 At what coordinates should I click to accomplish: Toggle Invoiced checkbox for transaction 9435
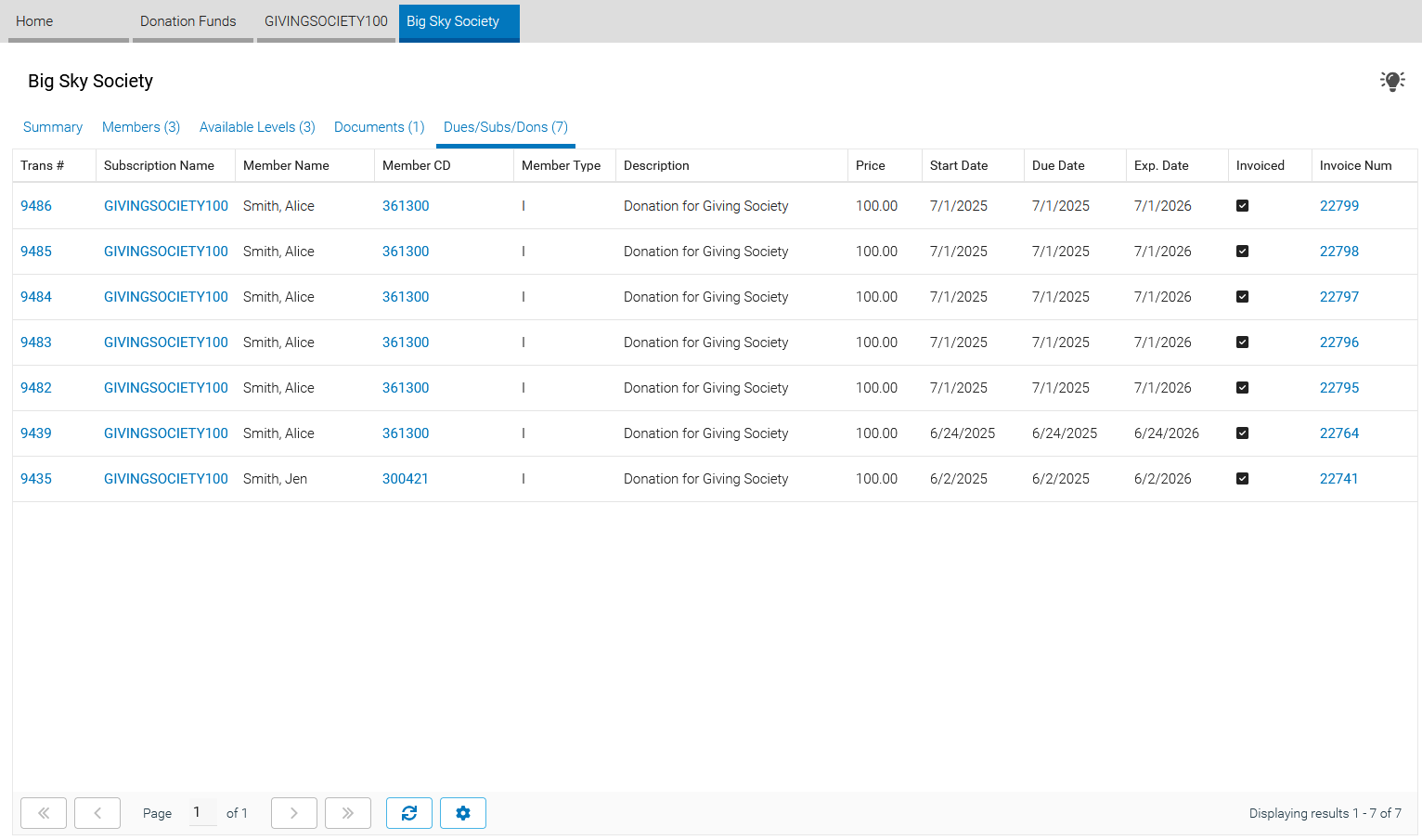tap(1242, 479)
